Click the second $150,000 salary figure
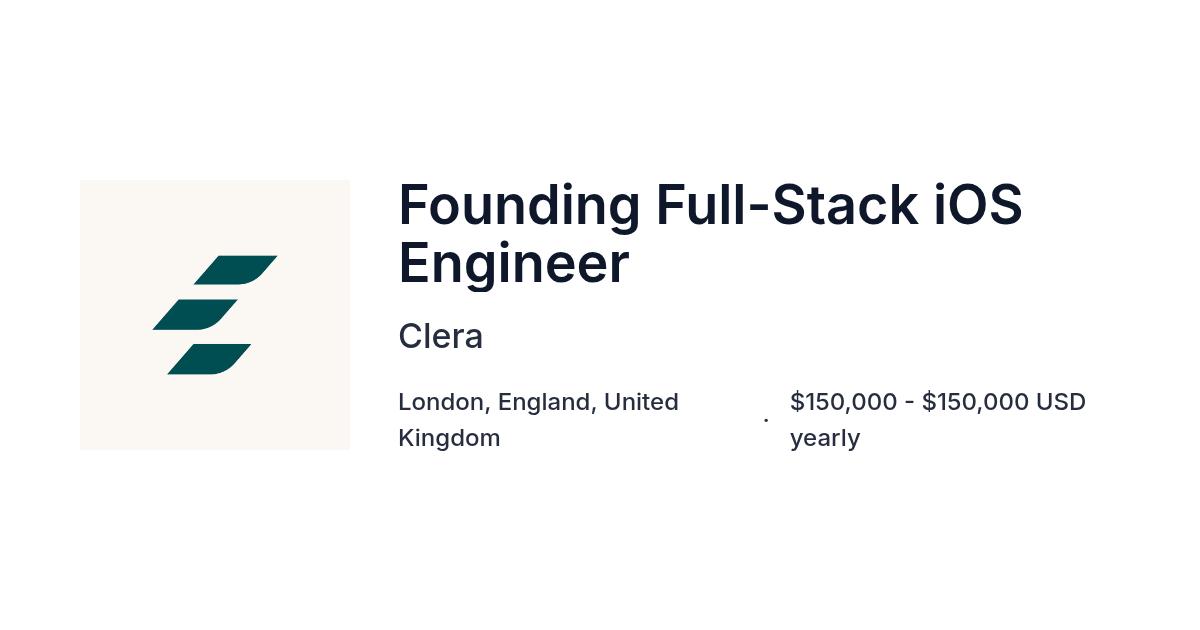This screenshot has height=630, width=1200. [x=975, y=402]
